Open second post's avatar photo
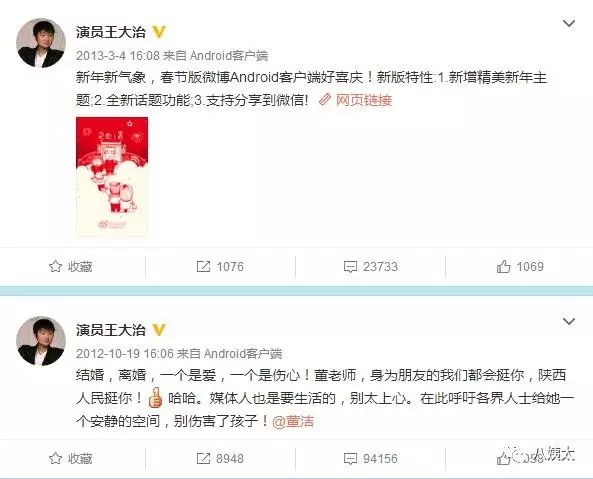 [41, 341]
